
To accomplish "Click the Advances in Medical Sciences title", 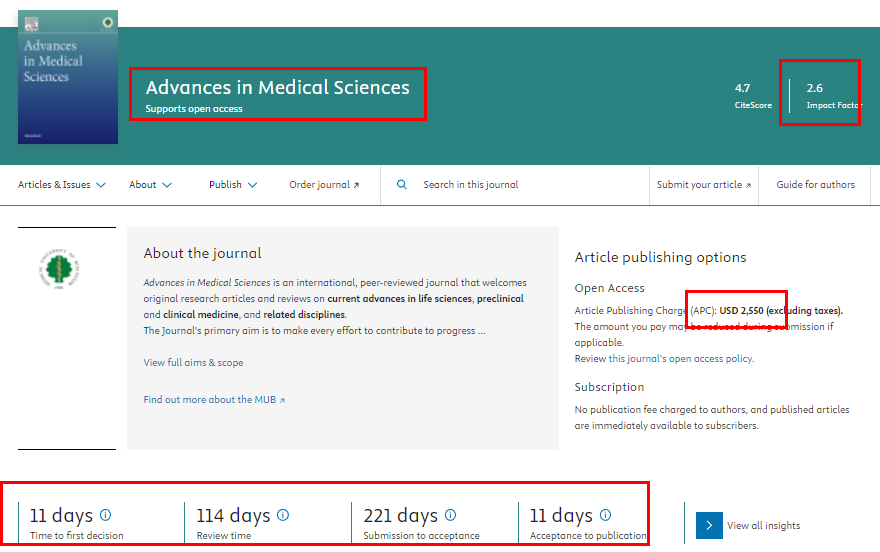I will [277, 88].
